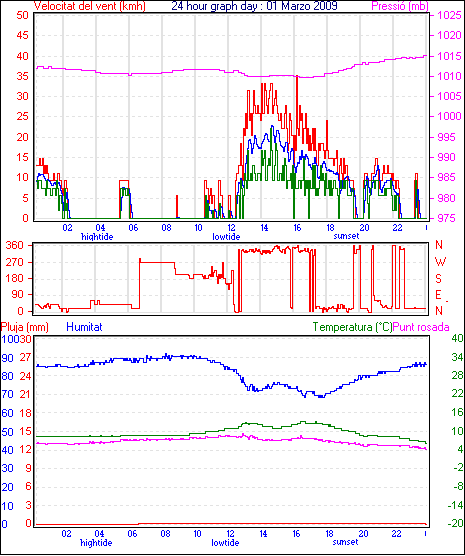Image resolution: width=465 pixels, height=556 pixels.
Task: Click the 50 wind speed axis value
Action: click(x=22, y=15)
